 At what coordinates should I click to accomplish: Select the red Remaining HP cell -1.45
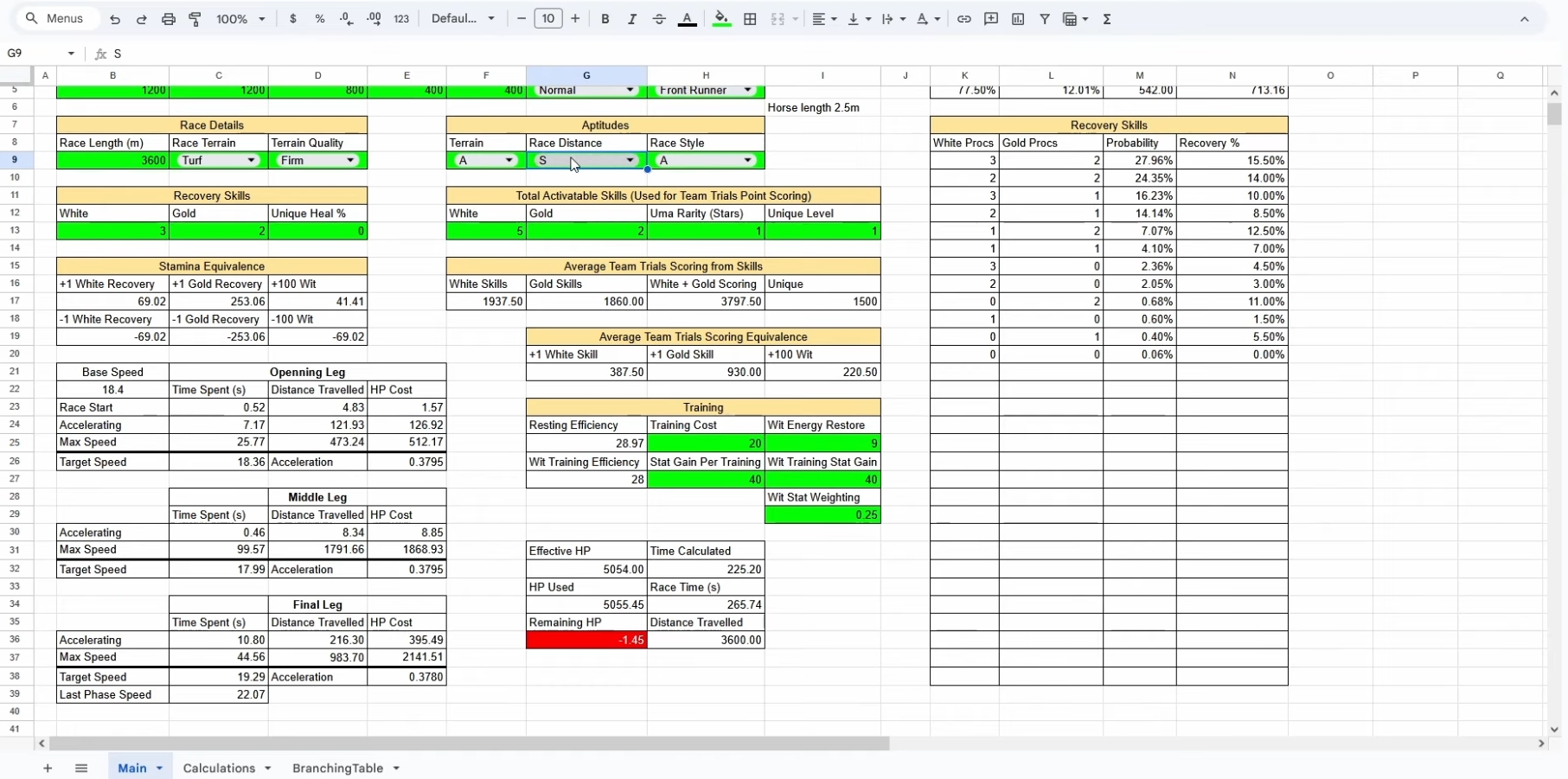(x=586, y=640)
